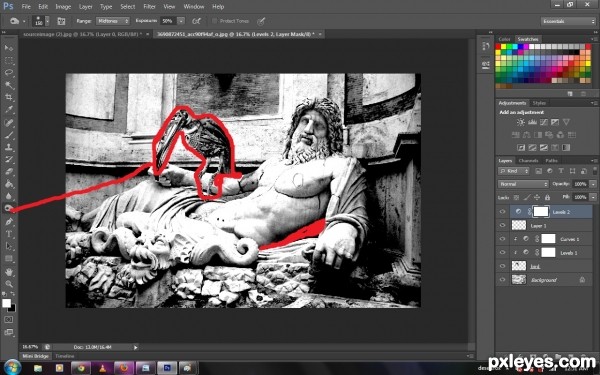This screenshot has width=600, height=375.
Task: Add a Vibrance adjustment
Action: pyautogui.click(x=566, y=122)
